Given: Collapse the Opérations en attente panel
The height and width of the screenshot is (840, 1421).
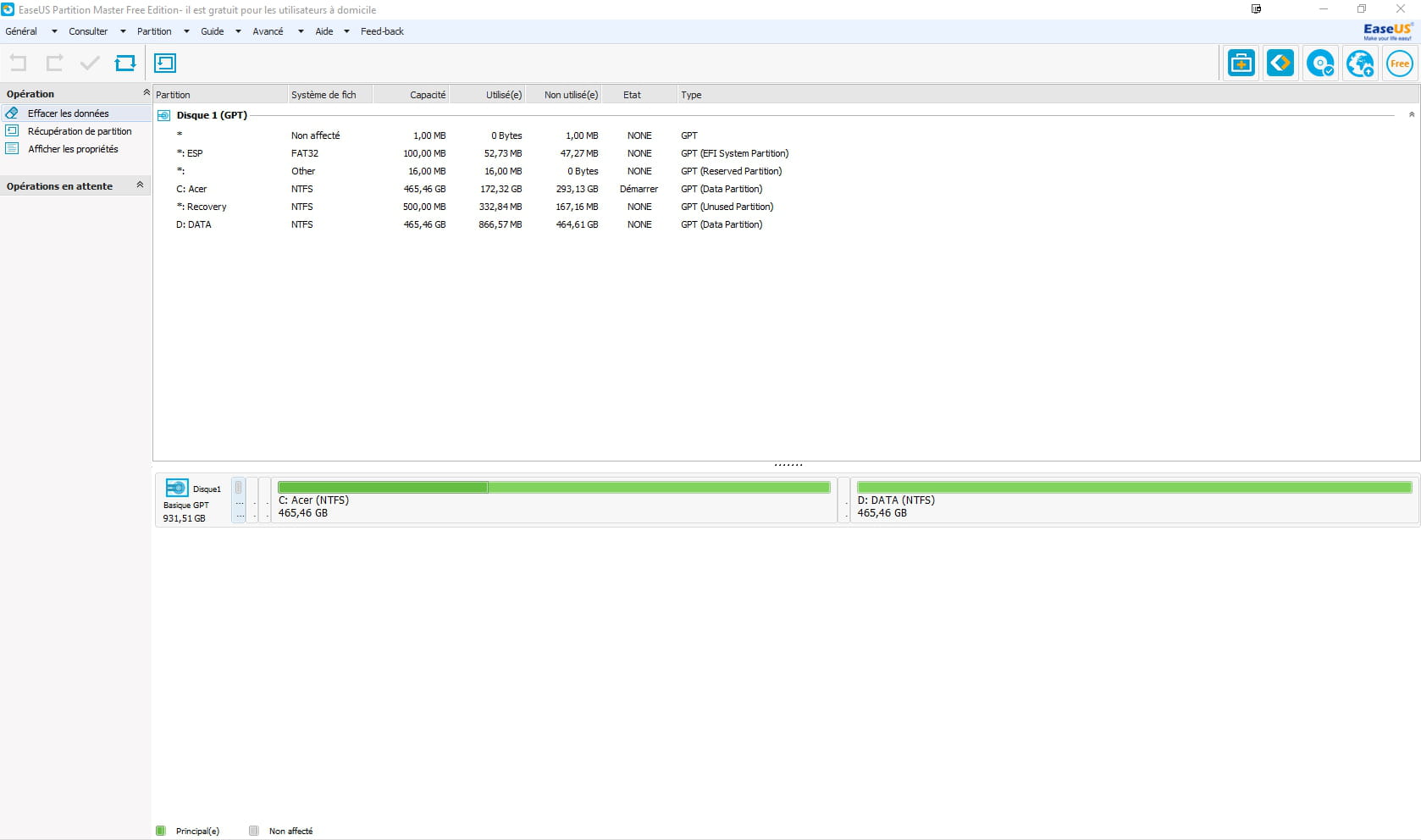Looking at the screenshot, I should [x=140, y=185].
